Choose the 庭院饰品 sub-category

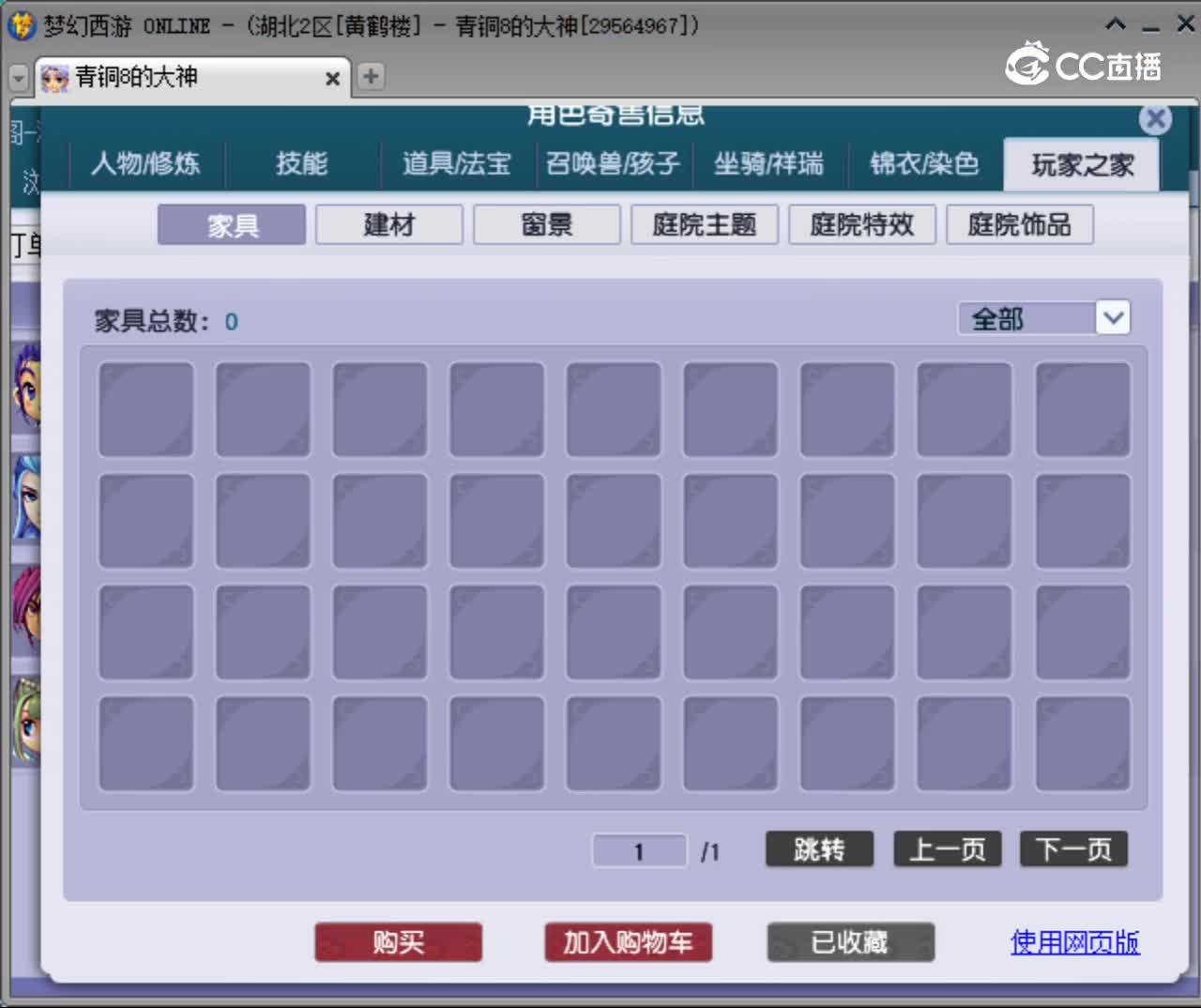(x=1020, y=225)
